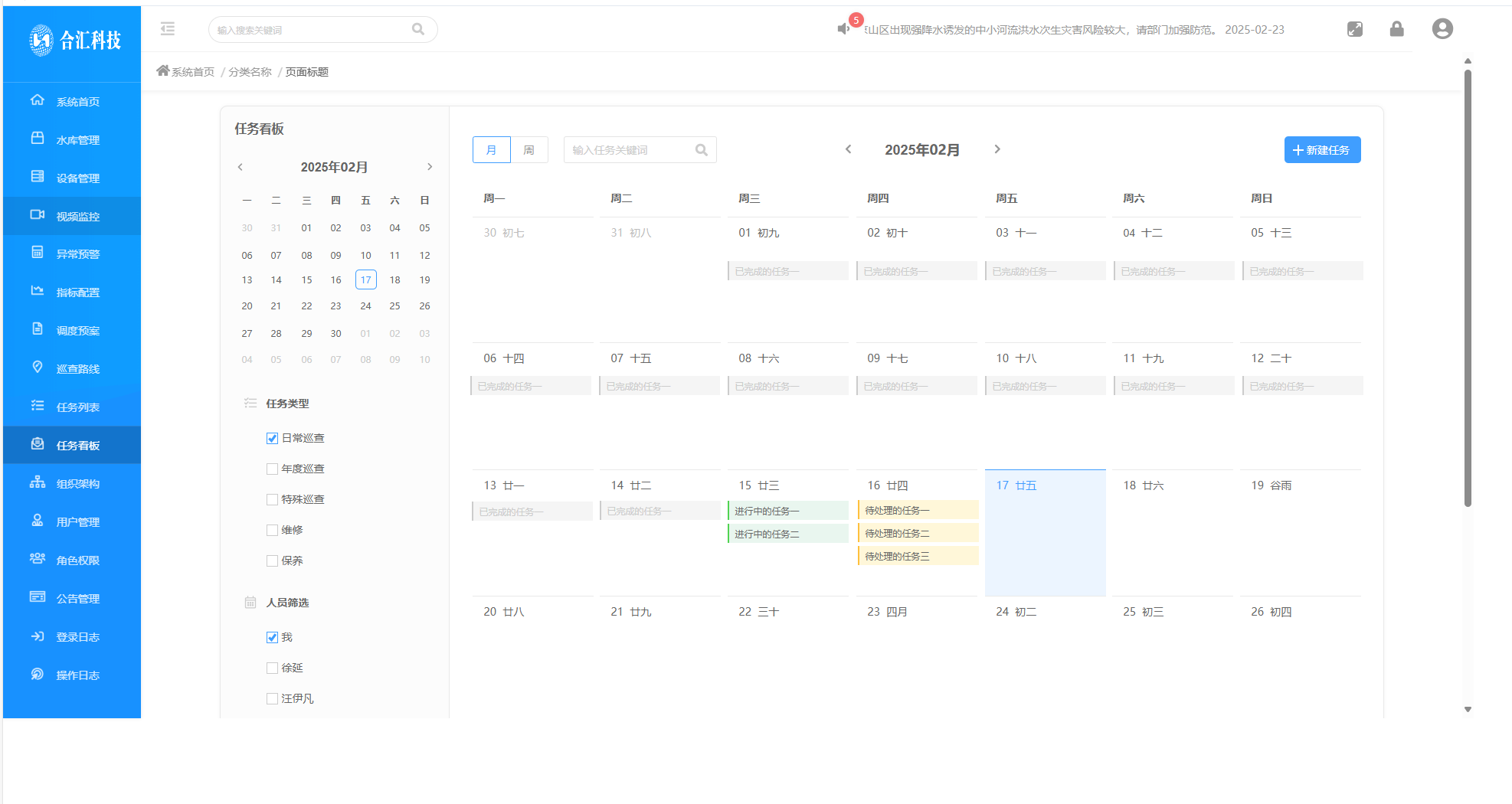Uncheck the 日常巡查 task type checkbox
The height and width of the screenshot is (804, 1512).
(x=272, y=438)
